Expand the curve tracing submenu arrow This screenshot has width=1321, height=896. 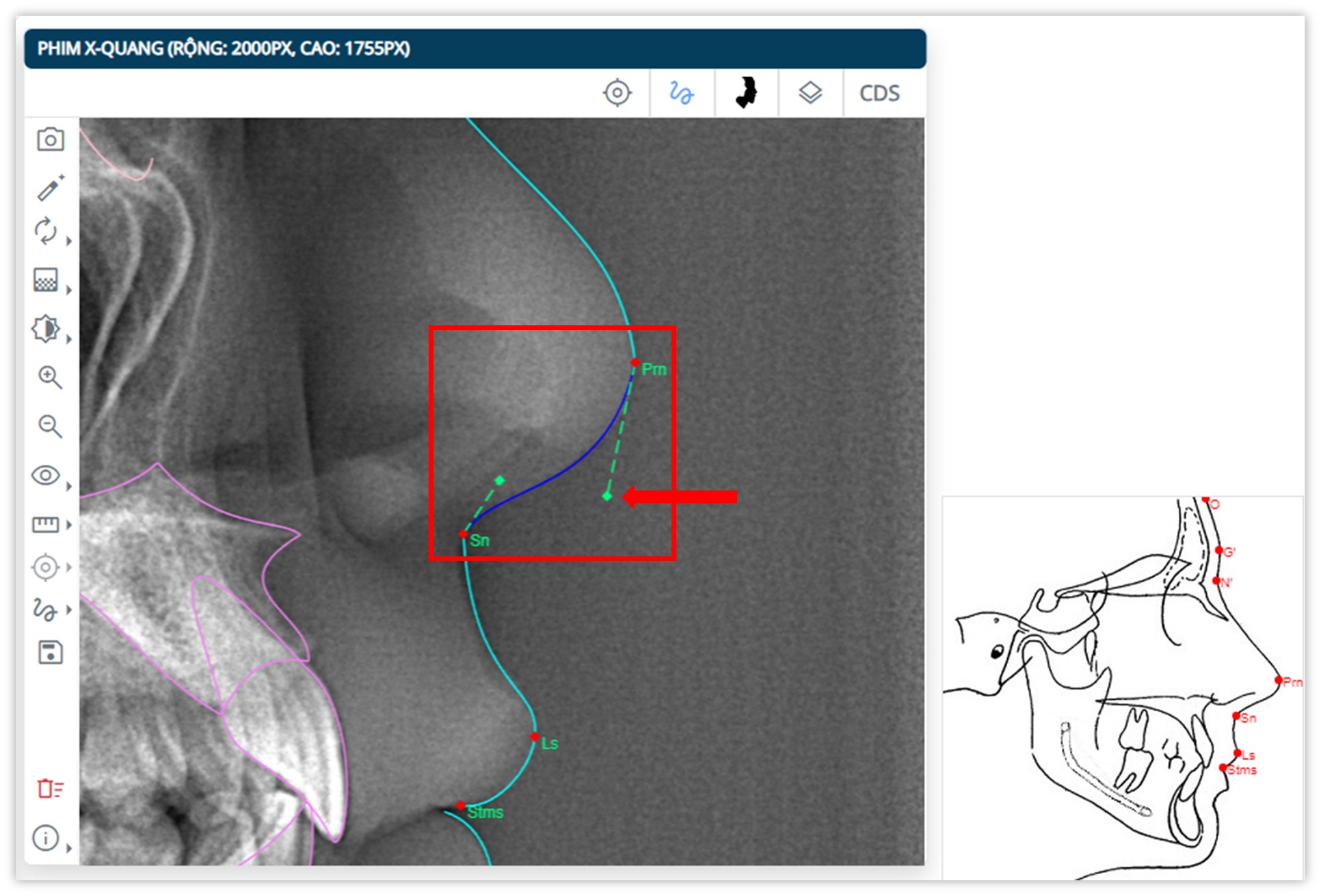tap(68, 610)
